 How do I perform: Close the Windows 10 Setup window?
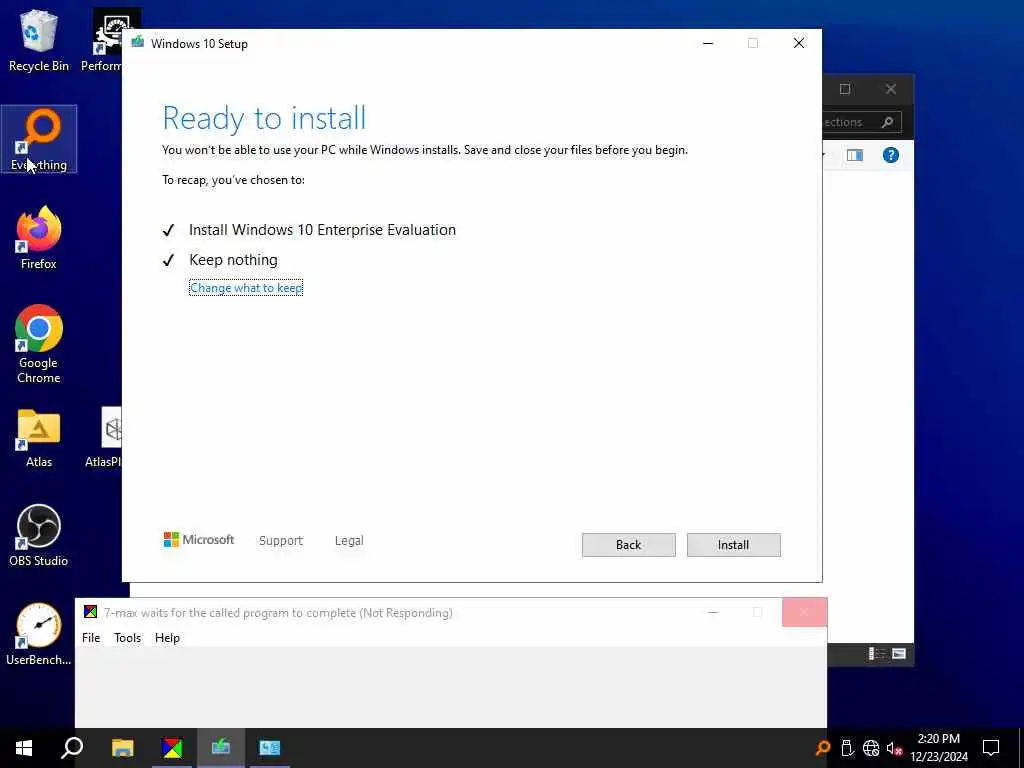click(x=798, y=43)
